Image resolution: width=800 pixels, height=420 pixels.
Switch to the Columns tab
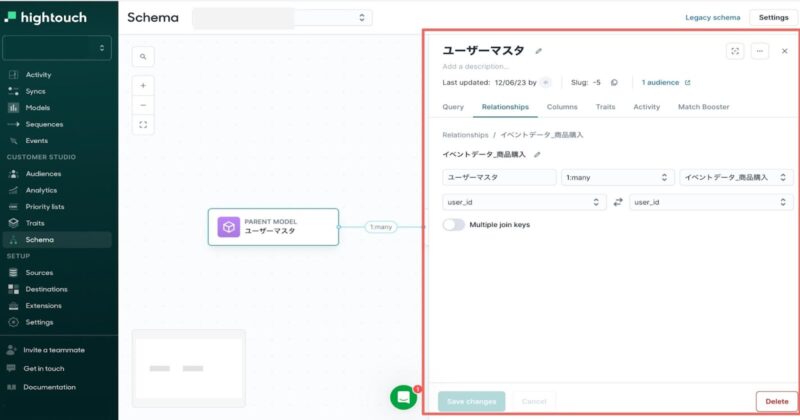coord(562,107)
